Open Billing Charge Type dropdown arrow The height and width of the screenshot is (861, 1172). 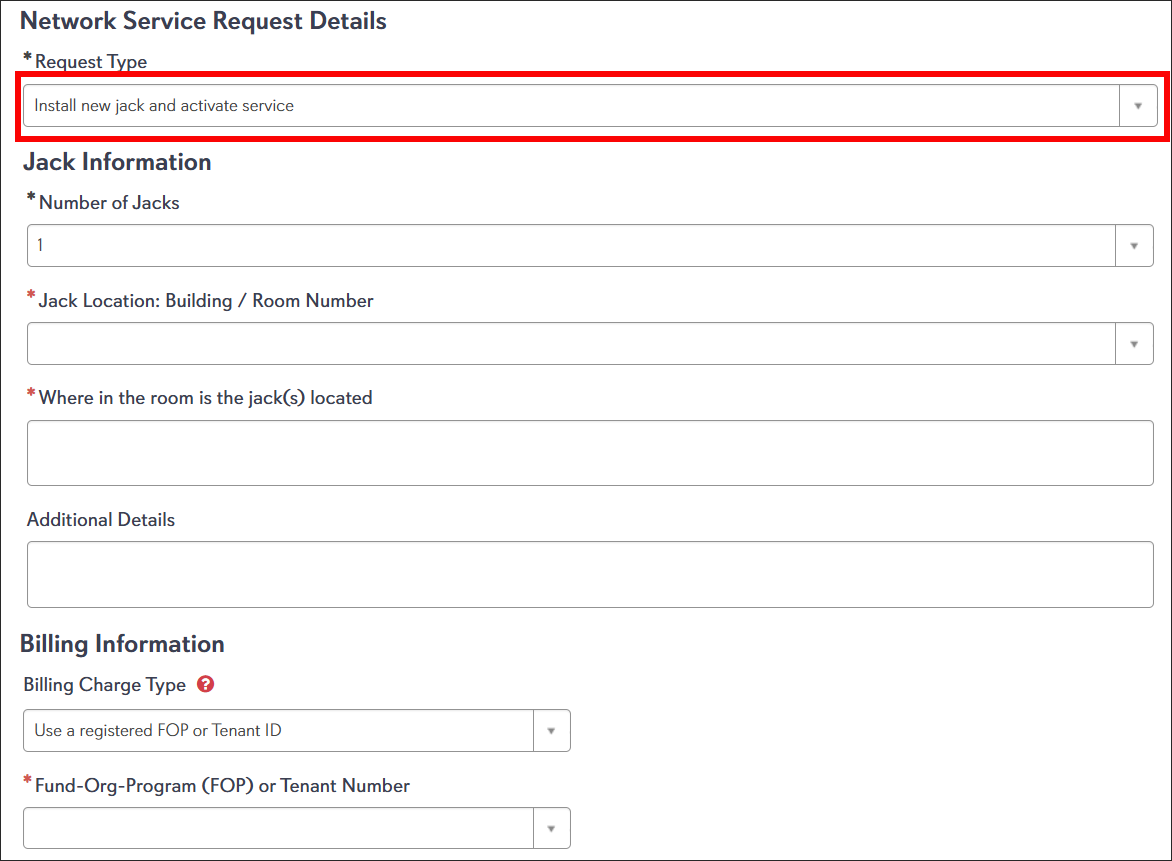click(551, 731)
